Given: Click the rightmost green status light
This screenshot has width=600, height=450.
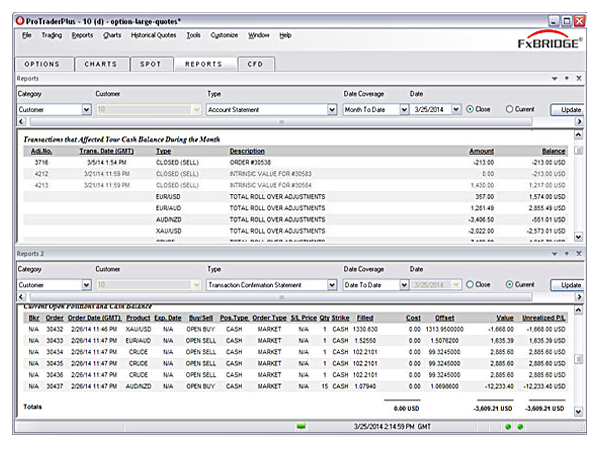Looking at the screenshot, I should [x=520, y=427].
